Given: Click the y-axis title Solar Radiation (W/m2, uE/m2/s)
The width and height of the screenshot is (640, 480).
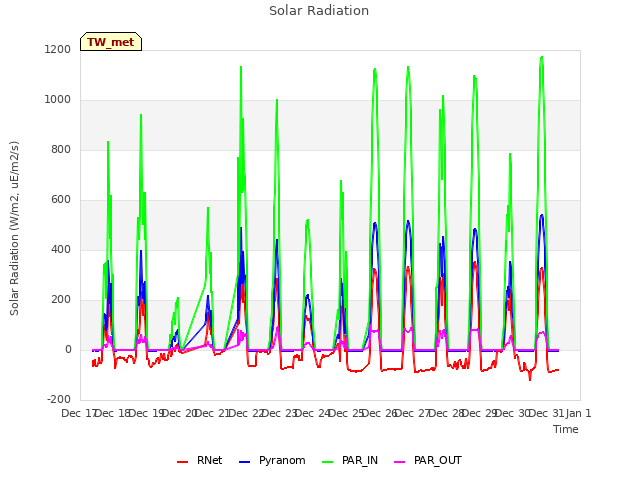Looking at the screenshot, I should 14,228.
